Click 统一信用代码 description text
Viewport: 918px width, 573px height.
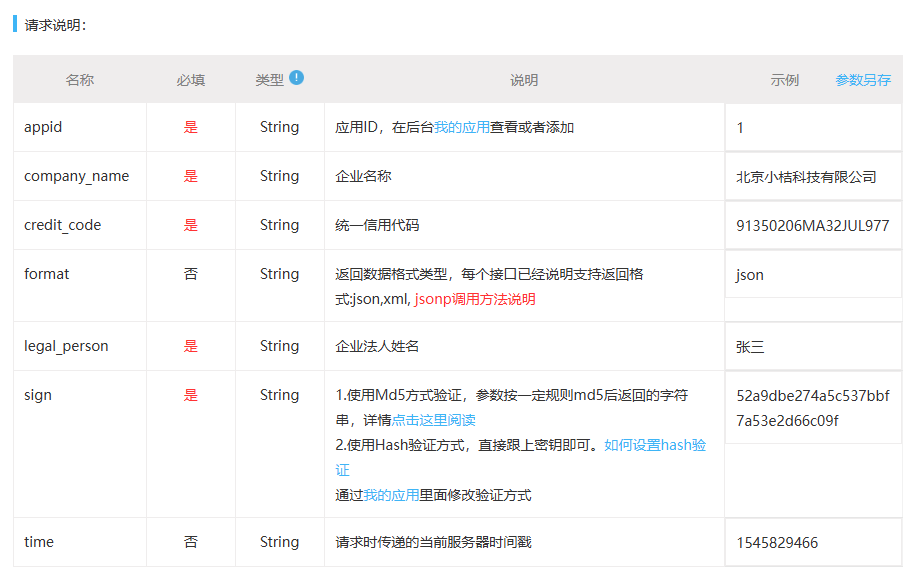pos(377,225)
